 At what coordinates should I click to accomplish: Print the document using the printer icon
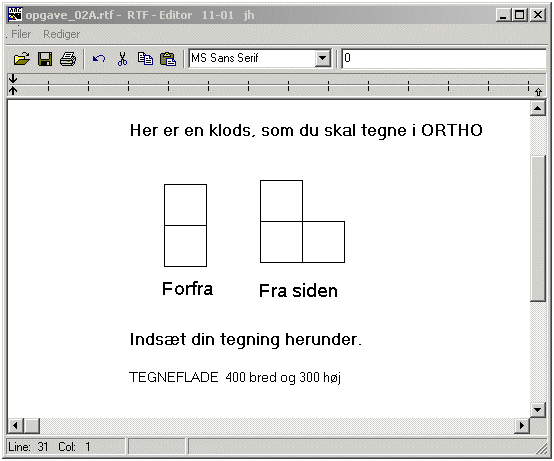pos(68,59)
